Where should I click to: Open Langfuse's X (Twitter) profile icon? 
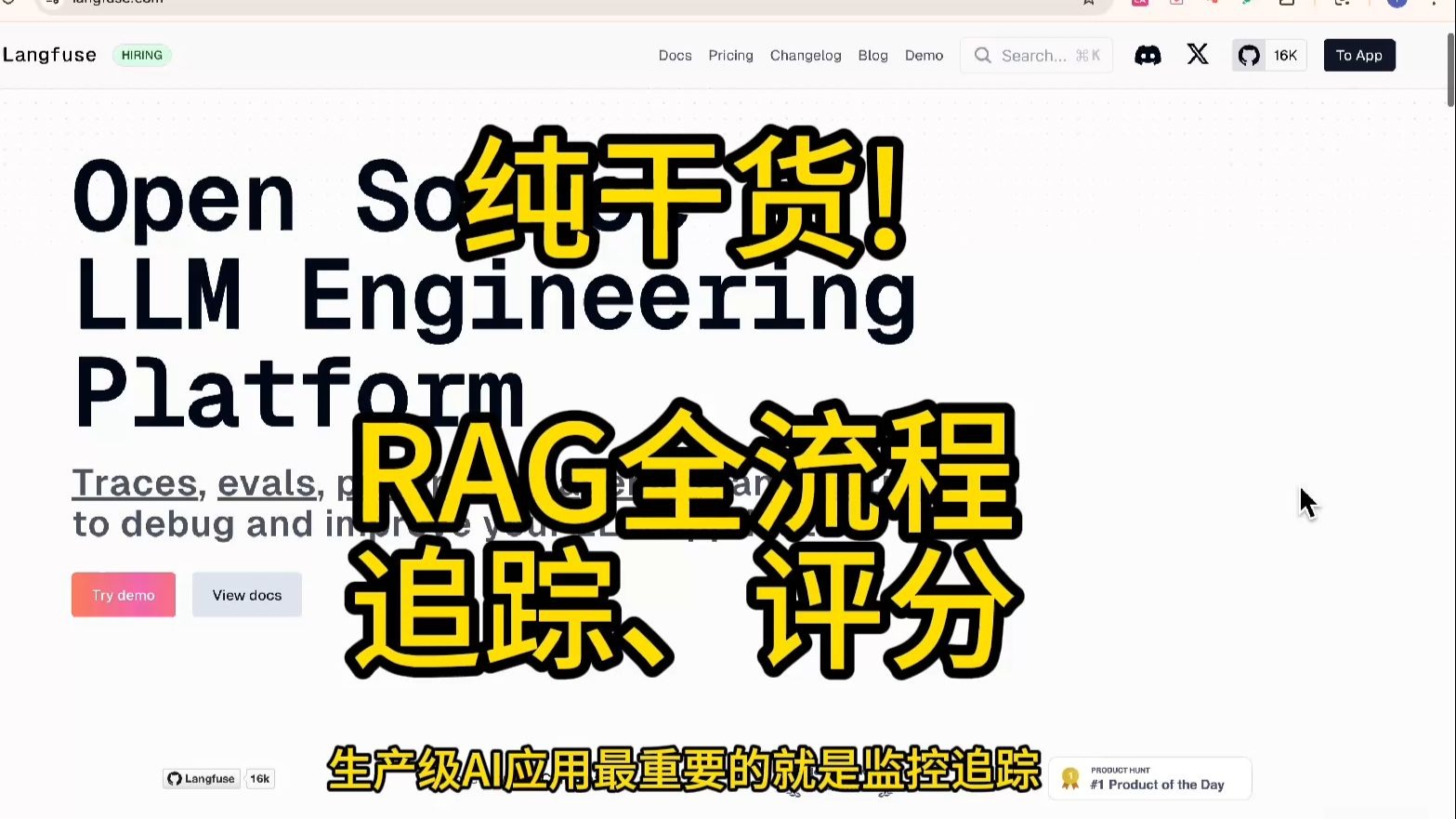(x=1197, y=55)
